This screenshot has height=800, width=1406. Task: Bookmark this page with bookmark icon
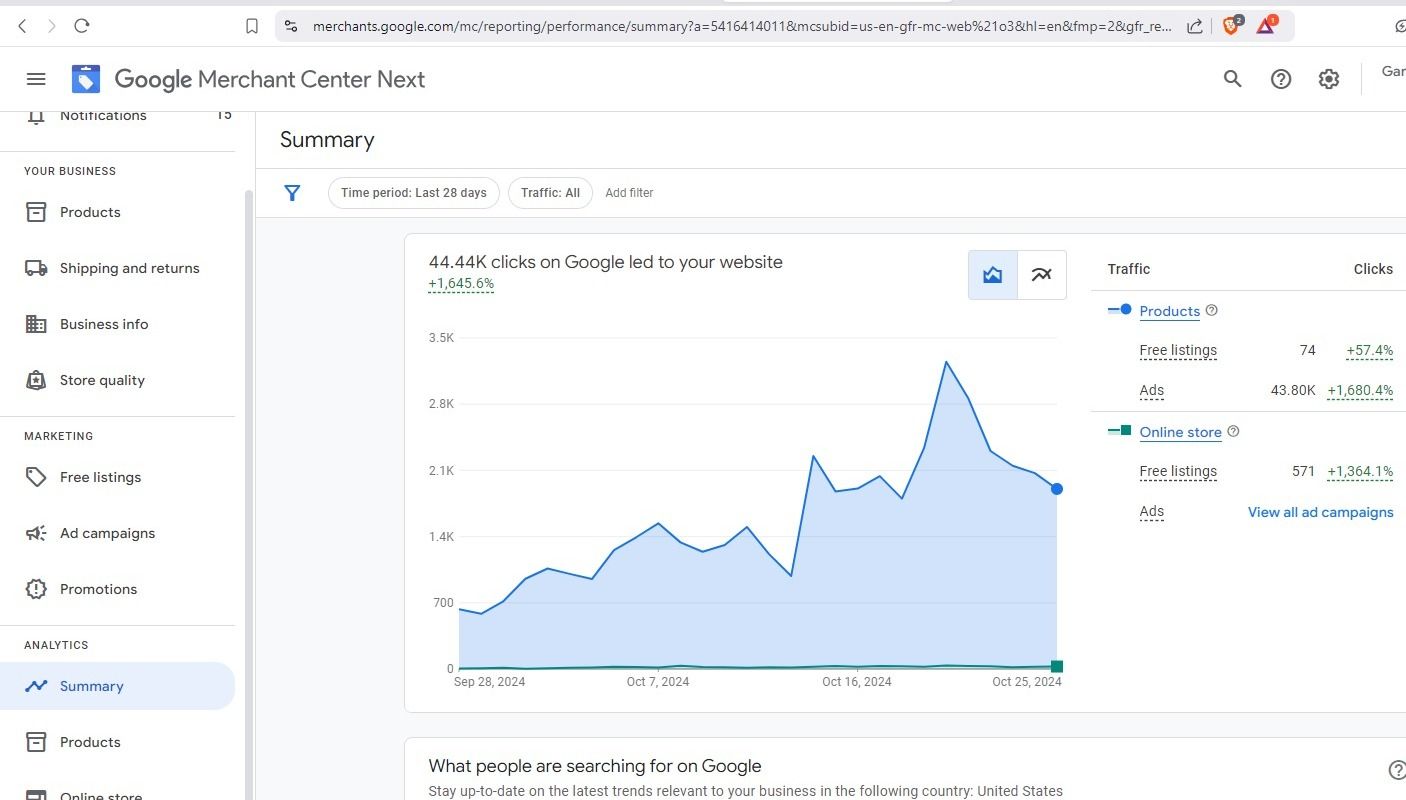[252, 26]
